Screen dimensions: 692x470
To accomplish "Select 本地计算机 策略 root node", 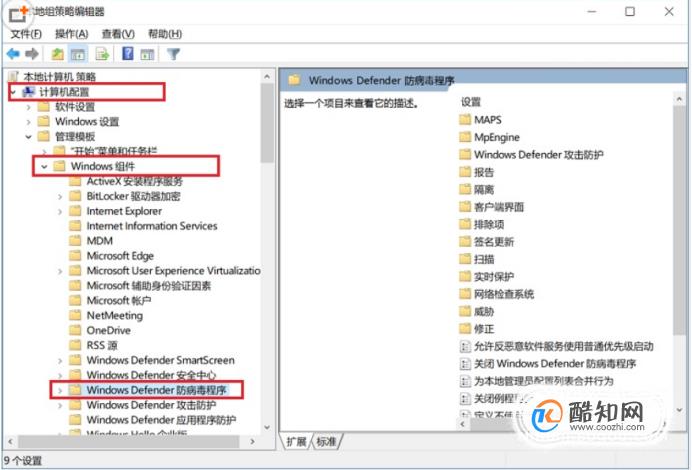I will pyautogui.click(x=59, y=77).
